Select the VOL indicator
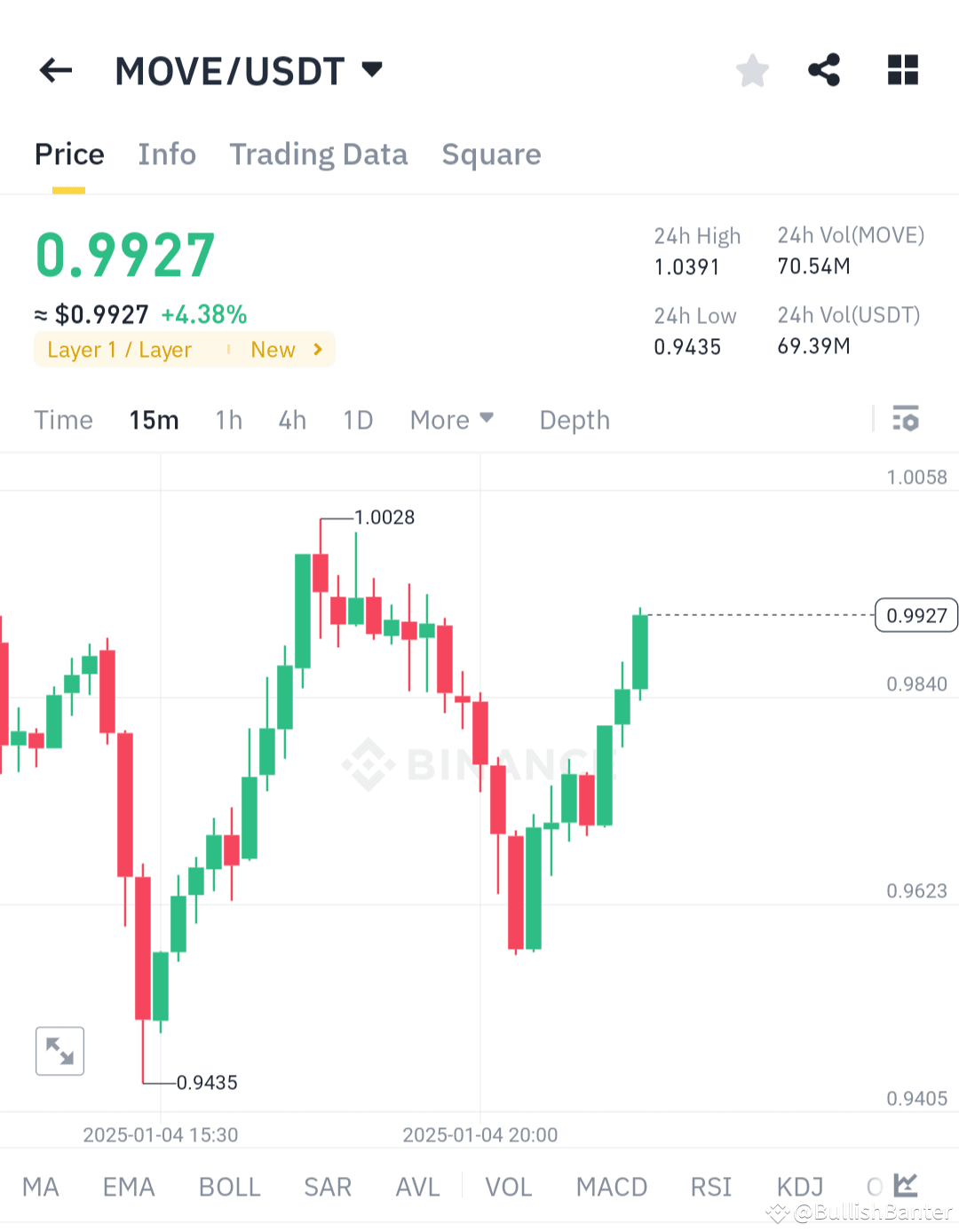 pyautogui.click(x=508, y=1187)
